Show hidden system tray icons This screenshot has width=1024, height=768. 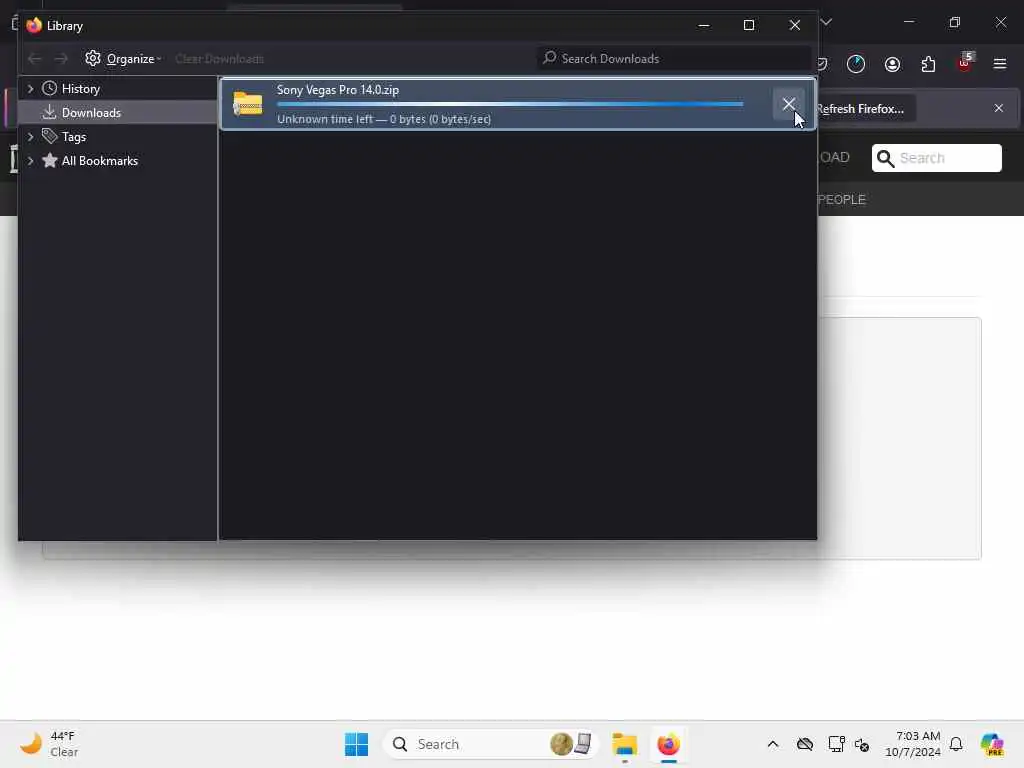(773, 744)
